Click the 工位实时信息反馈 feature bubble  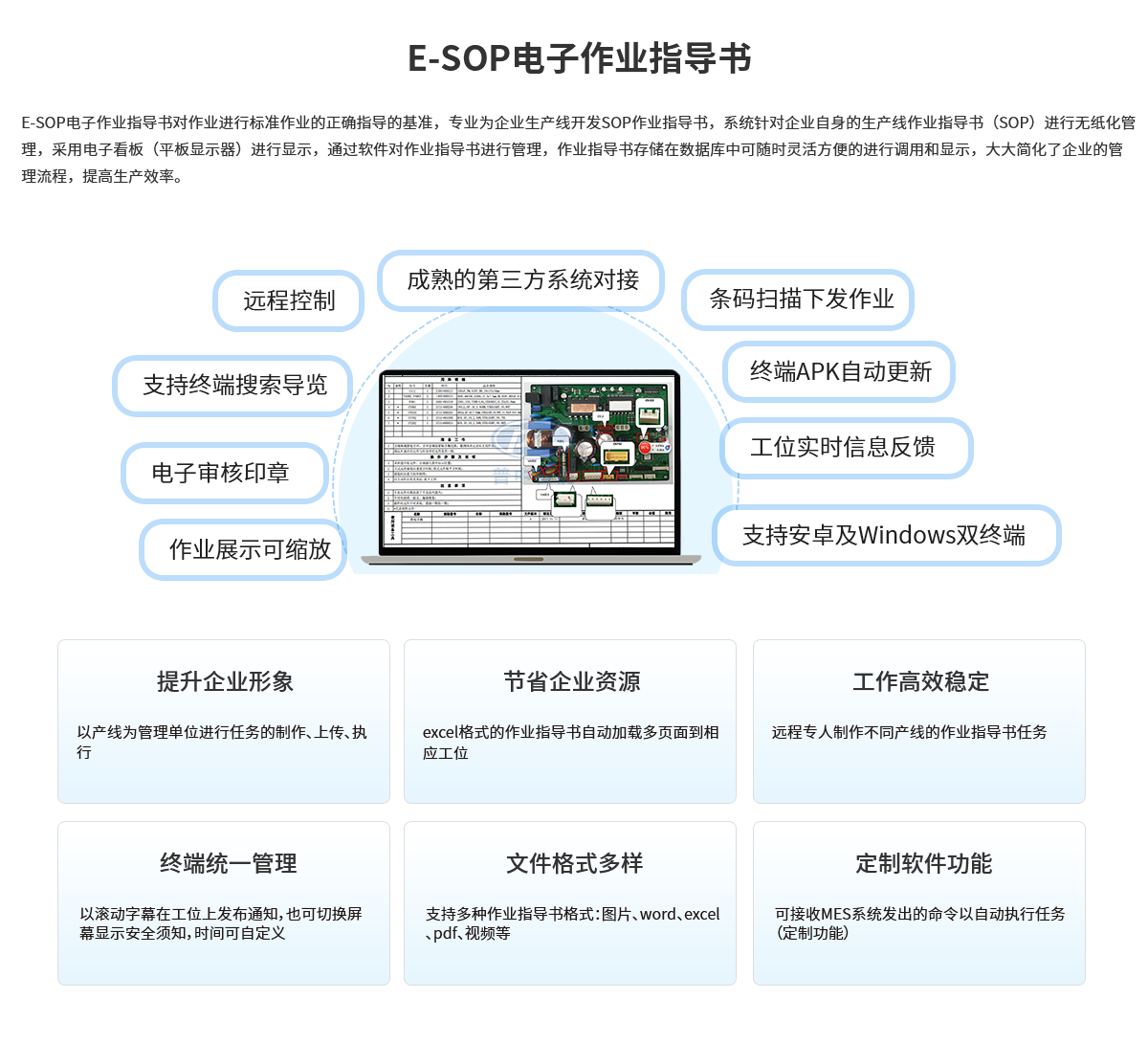point(845,447)
